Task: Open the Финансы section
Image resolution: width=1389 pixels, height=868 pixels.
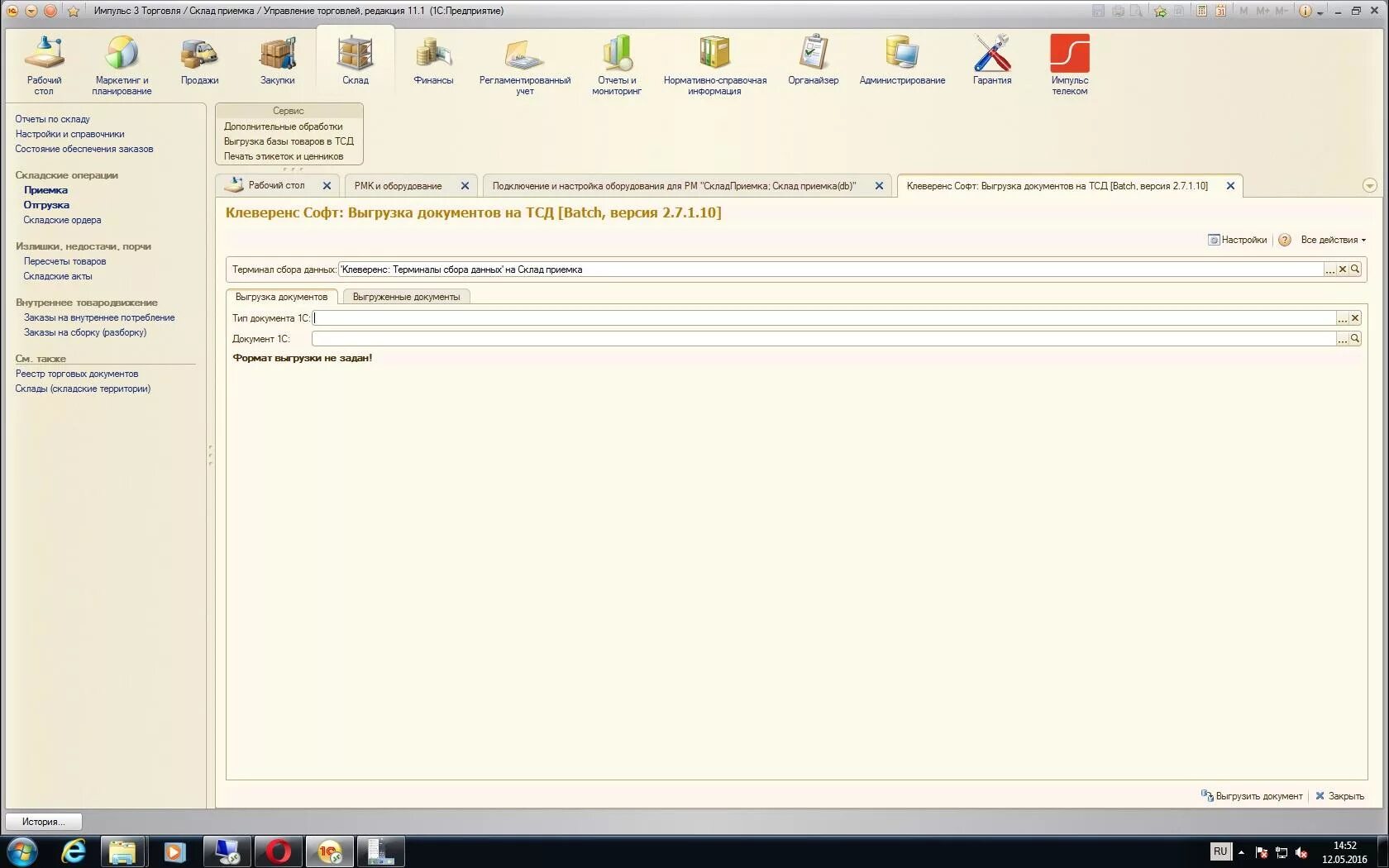Action: (433, 60)
